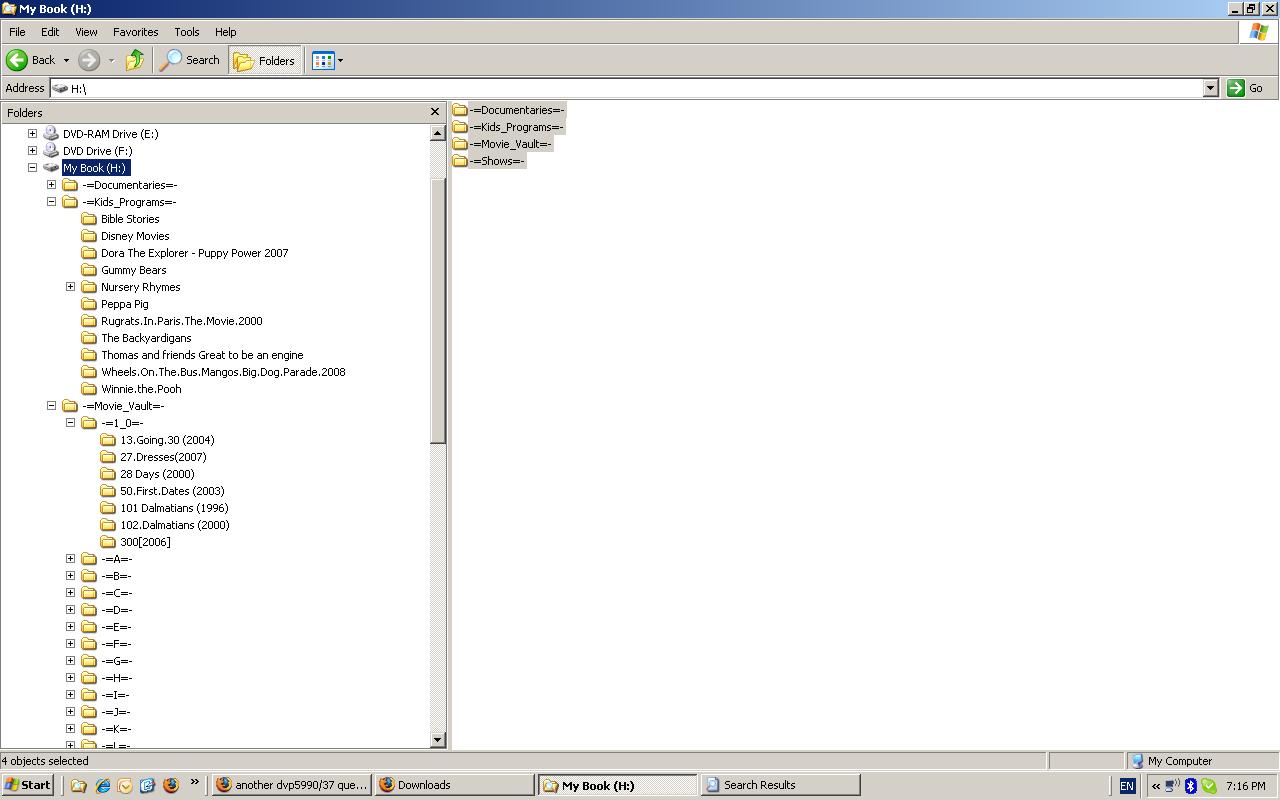This screenshot has width=1280, height=800.
Task: Open the File menu
Action: pos(17,32)
